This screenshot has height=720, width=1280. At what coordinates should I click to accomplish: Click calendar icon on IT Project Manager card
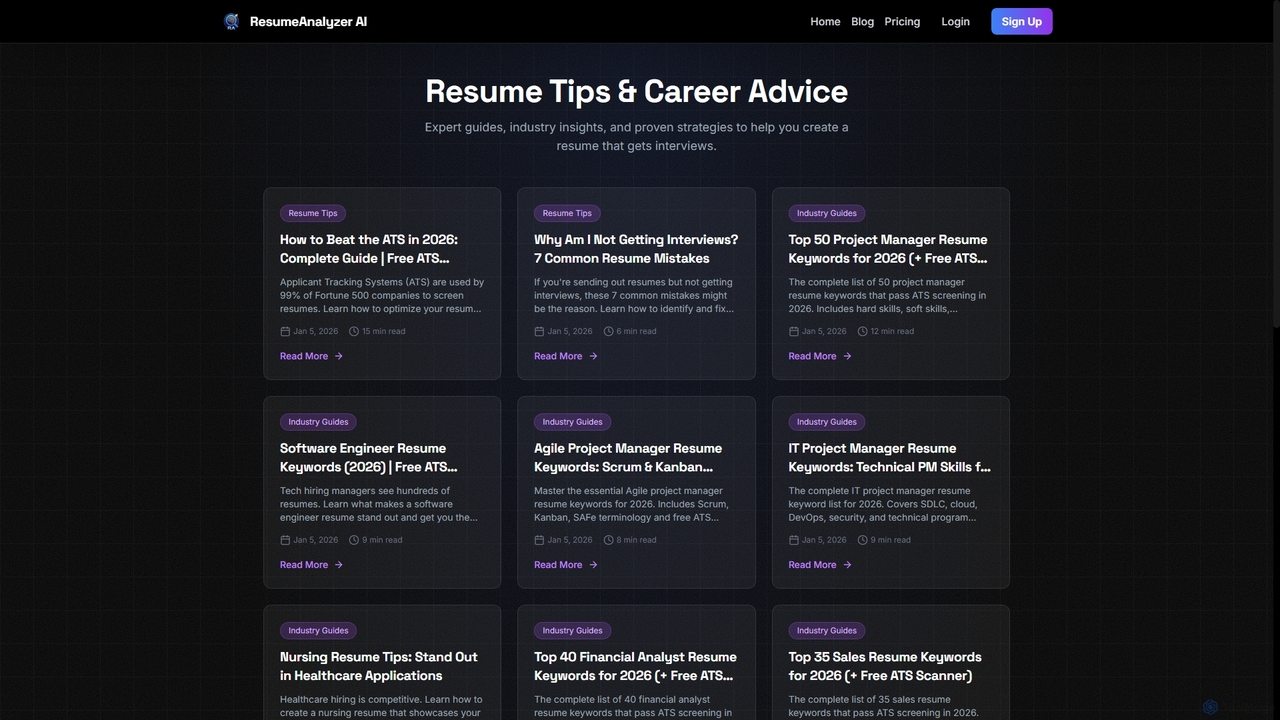click(x=794, y=540)
